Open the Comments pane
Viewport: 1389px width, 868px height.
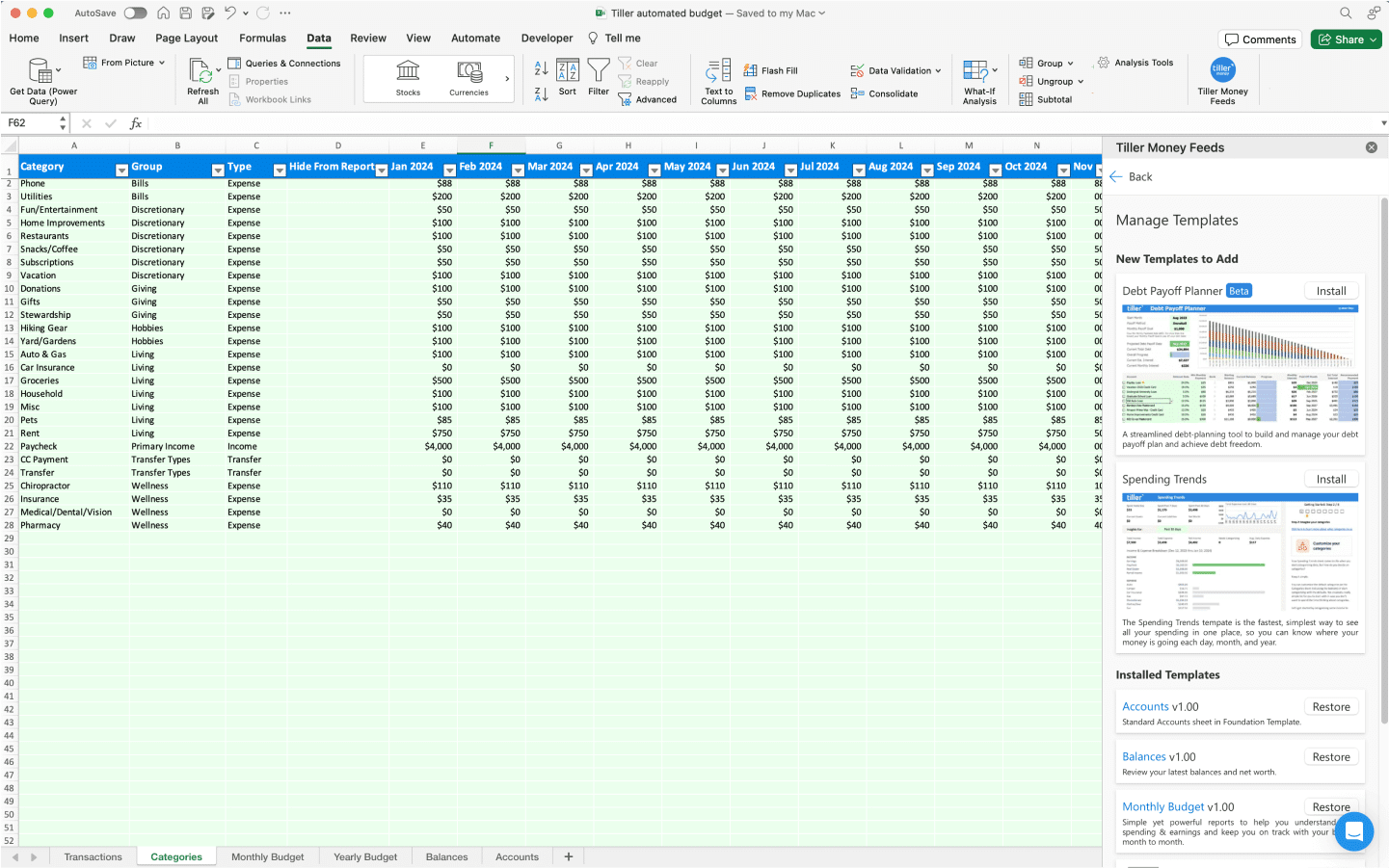(x=1260, y=39)
